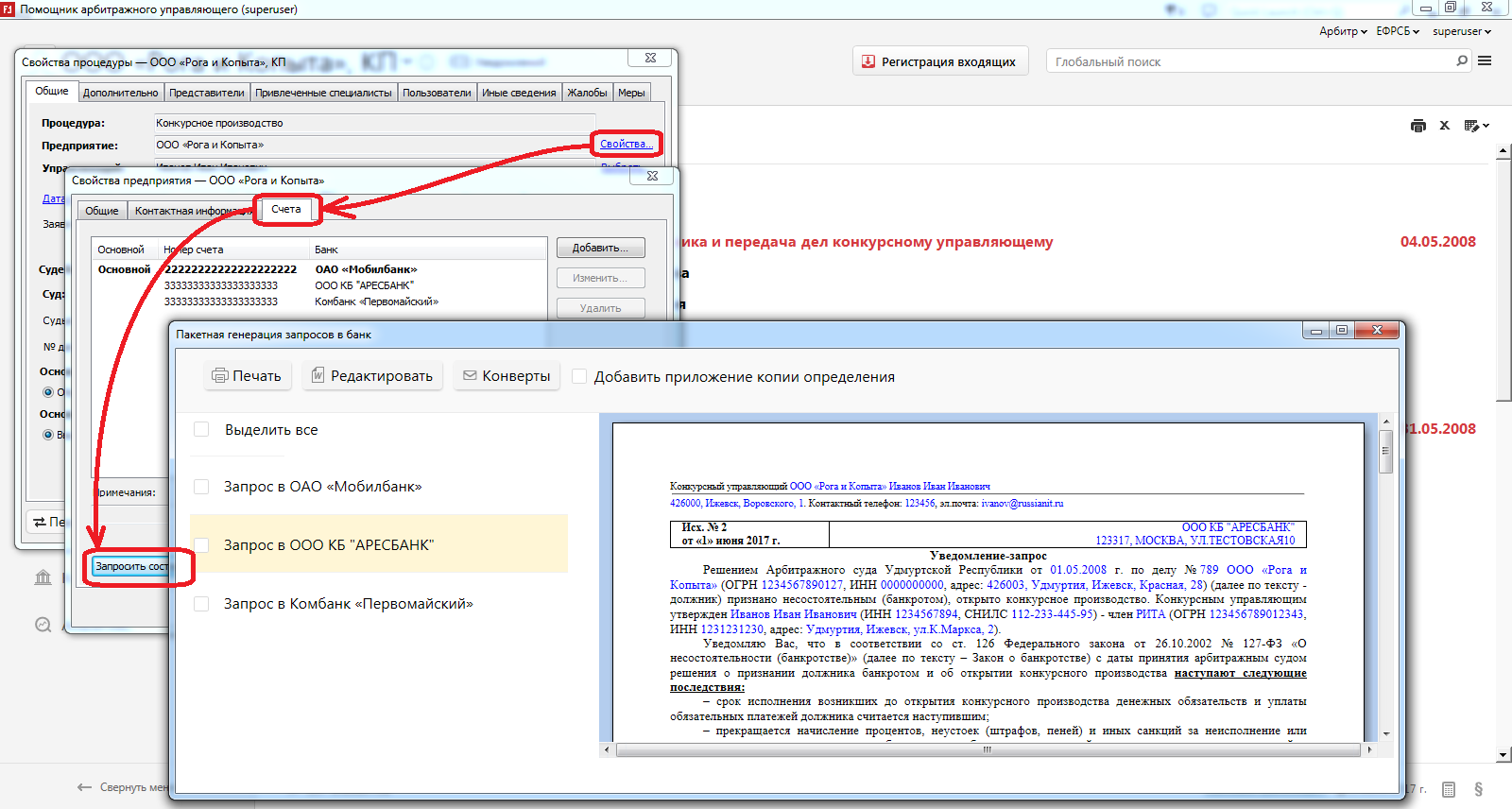Click the printer icon in the main toolbar
The width and height of the screenshot is (1512, 809).
coord(1417,126)
